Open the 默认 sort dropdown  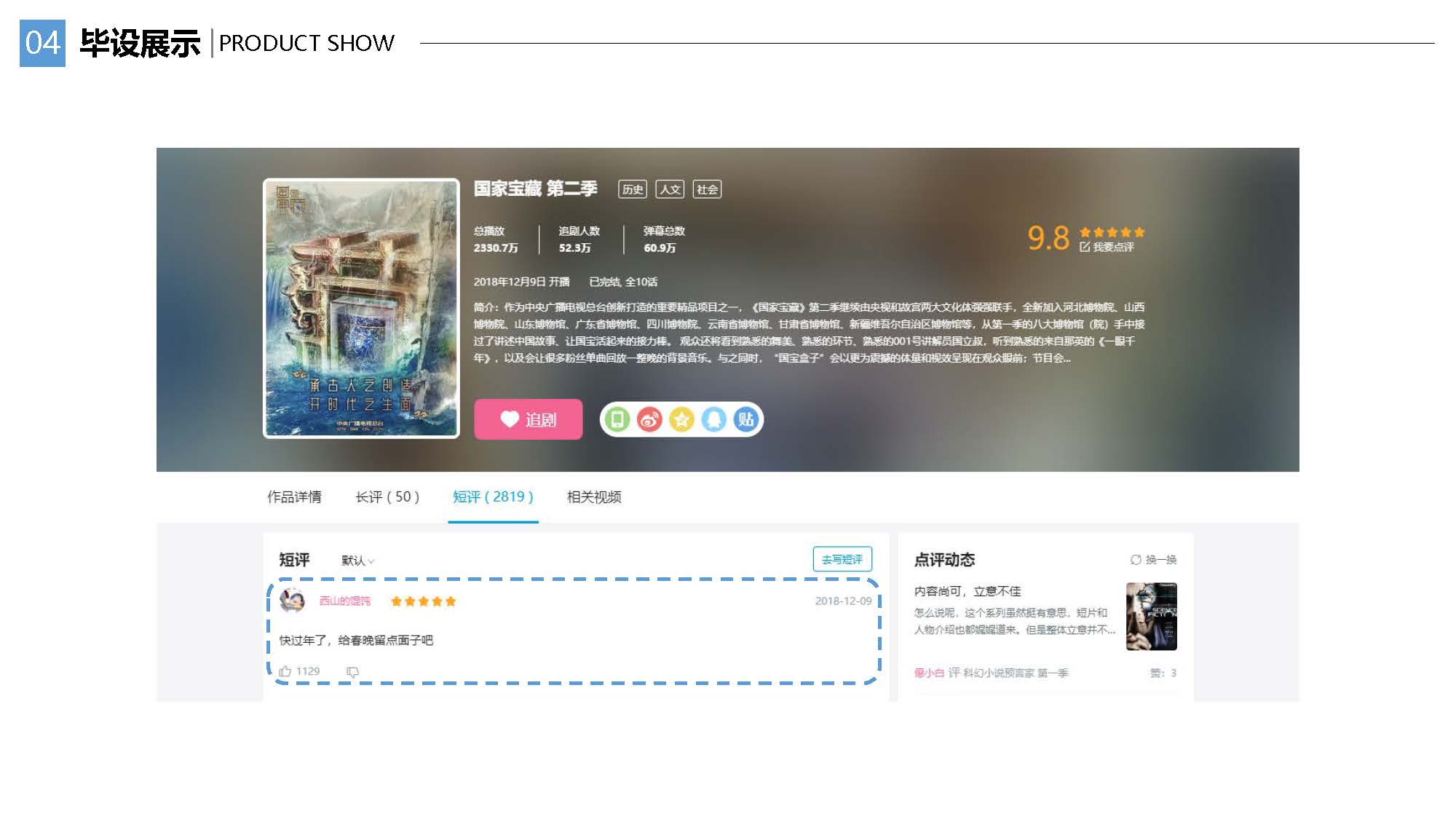tap(357, 561)
